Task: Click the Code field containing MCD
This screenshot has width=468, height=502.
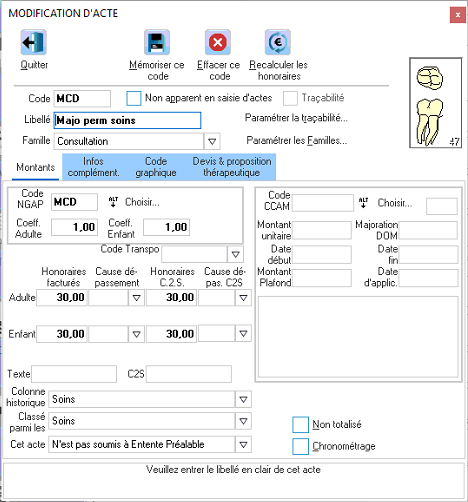Action: click(82, 99)
